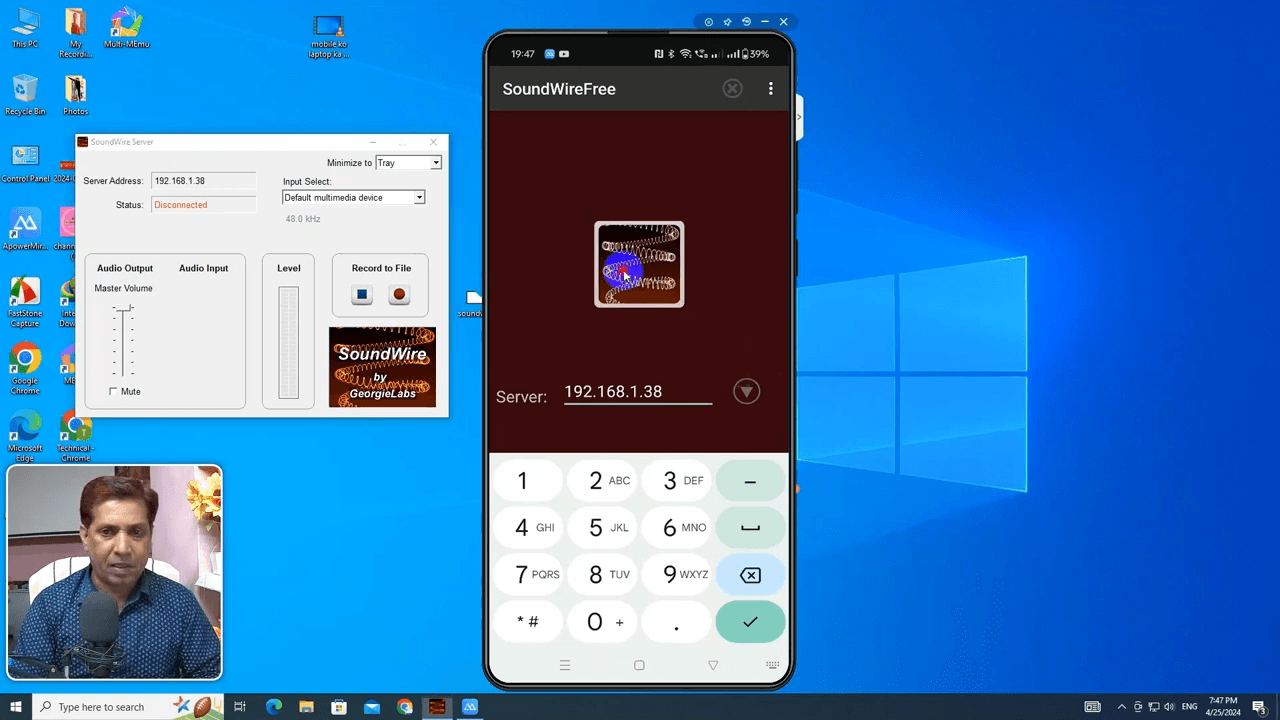Tap the 8 TUV key on phone keypad
The width and height of the screenshot is (1280, 720).
(604, 575)
